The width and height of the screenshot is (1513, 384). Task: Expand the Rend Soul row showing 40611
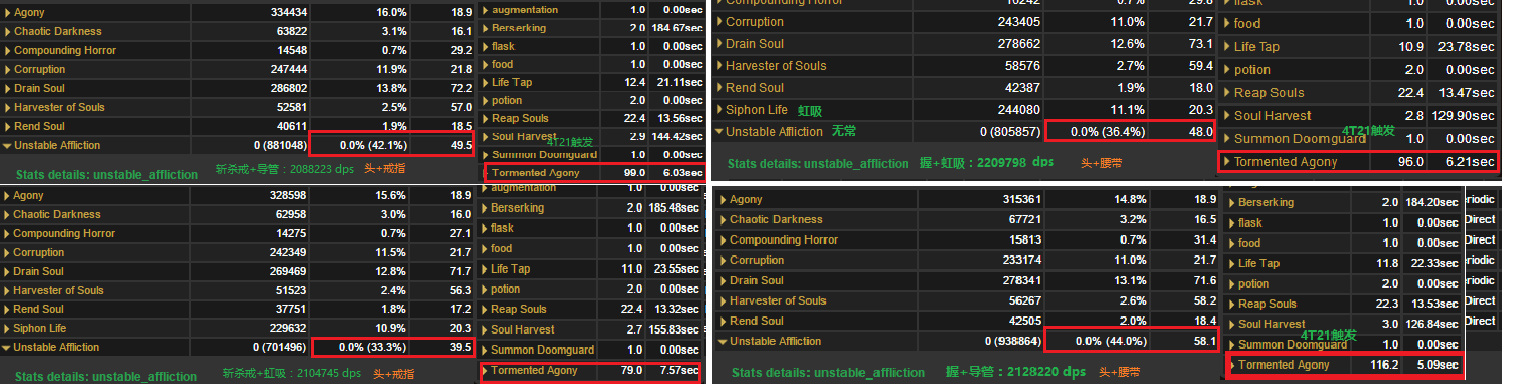click(x=7, y=126)
